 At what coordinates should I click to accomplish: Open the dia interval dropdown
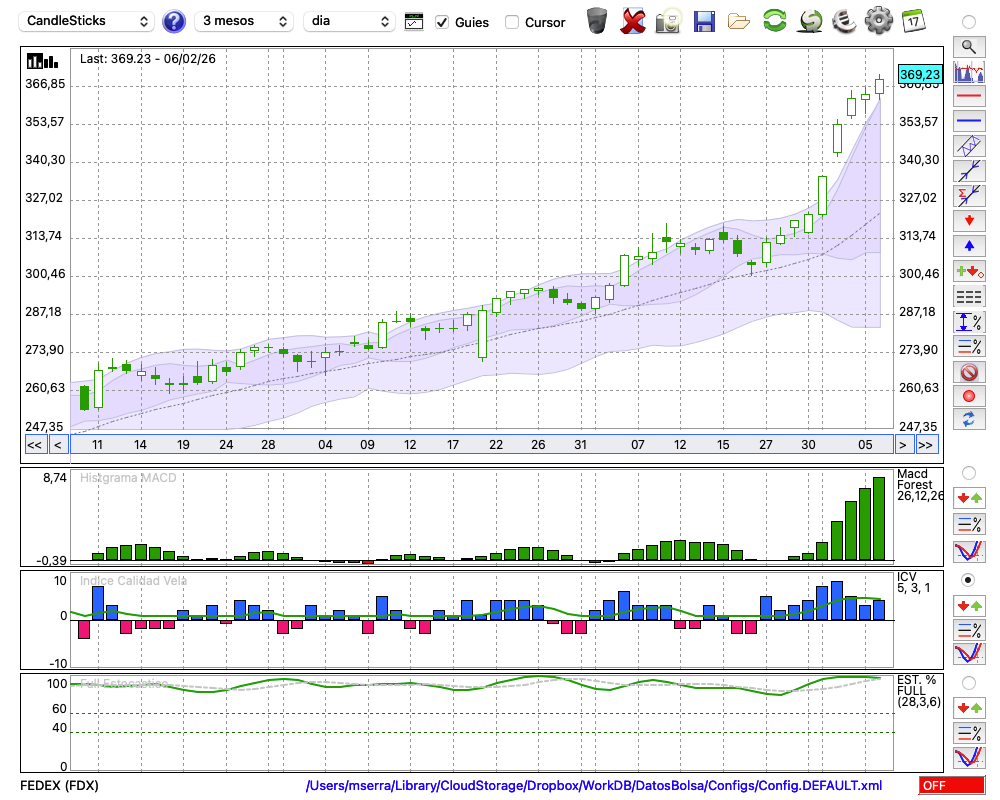349,21
